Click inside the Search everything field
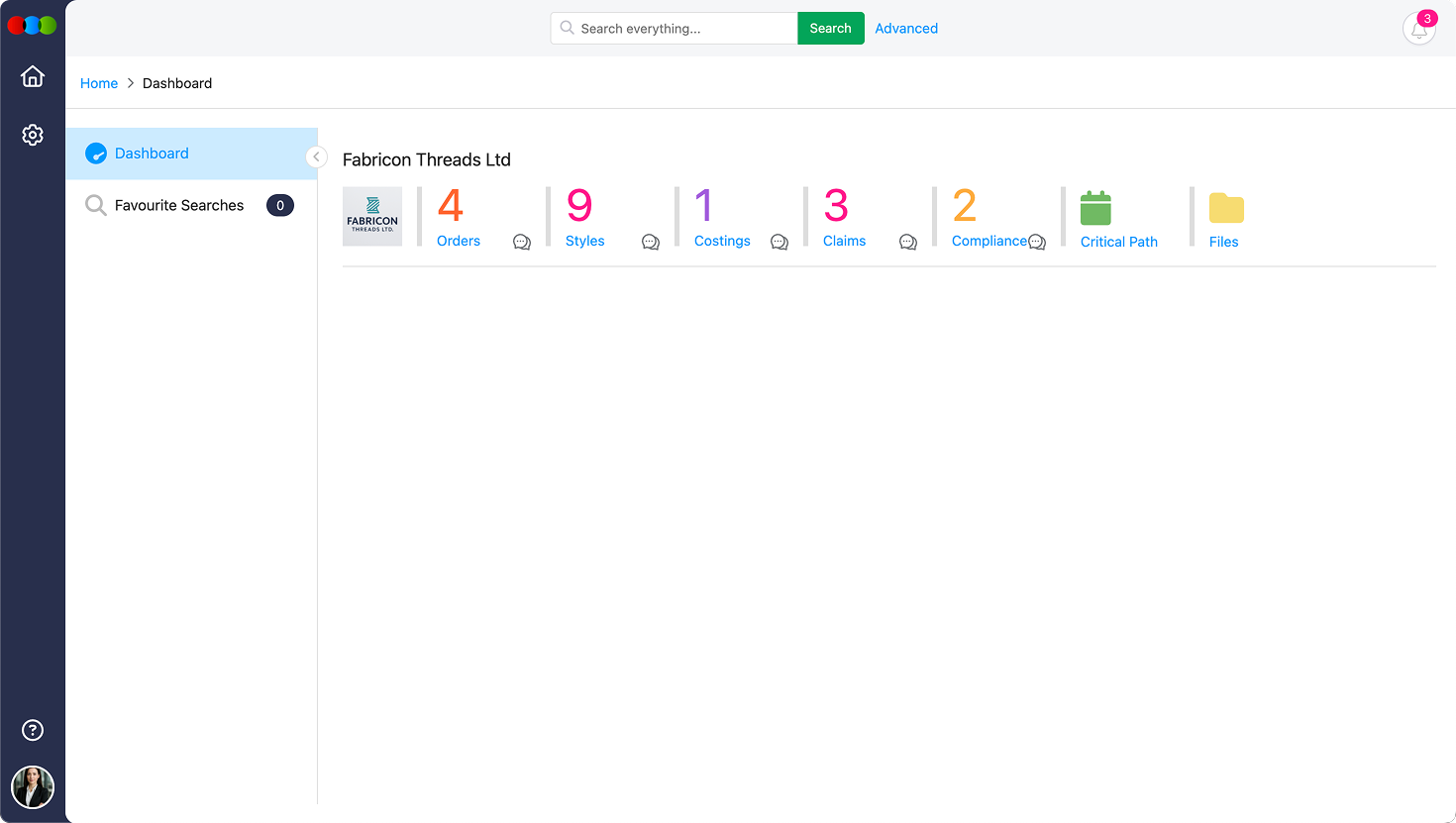The image size is (1456, 823). coord(674,28)
